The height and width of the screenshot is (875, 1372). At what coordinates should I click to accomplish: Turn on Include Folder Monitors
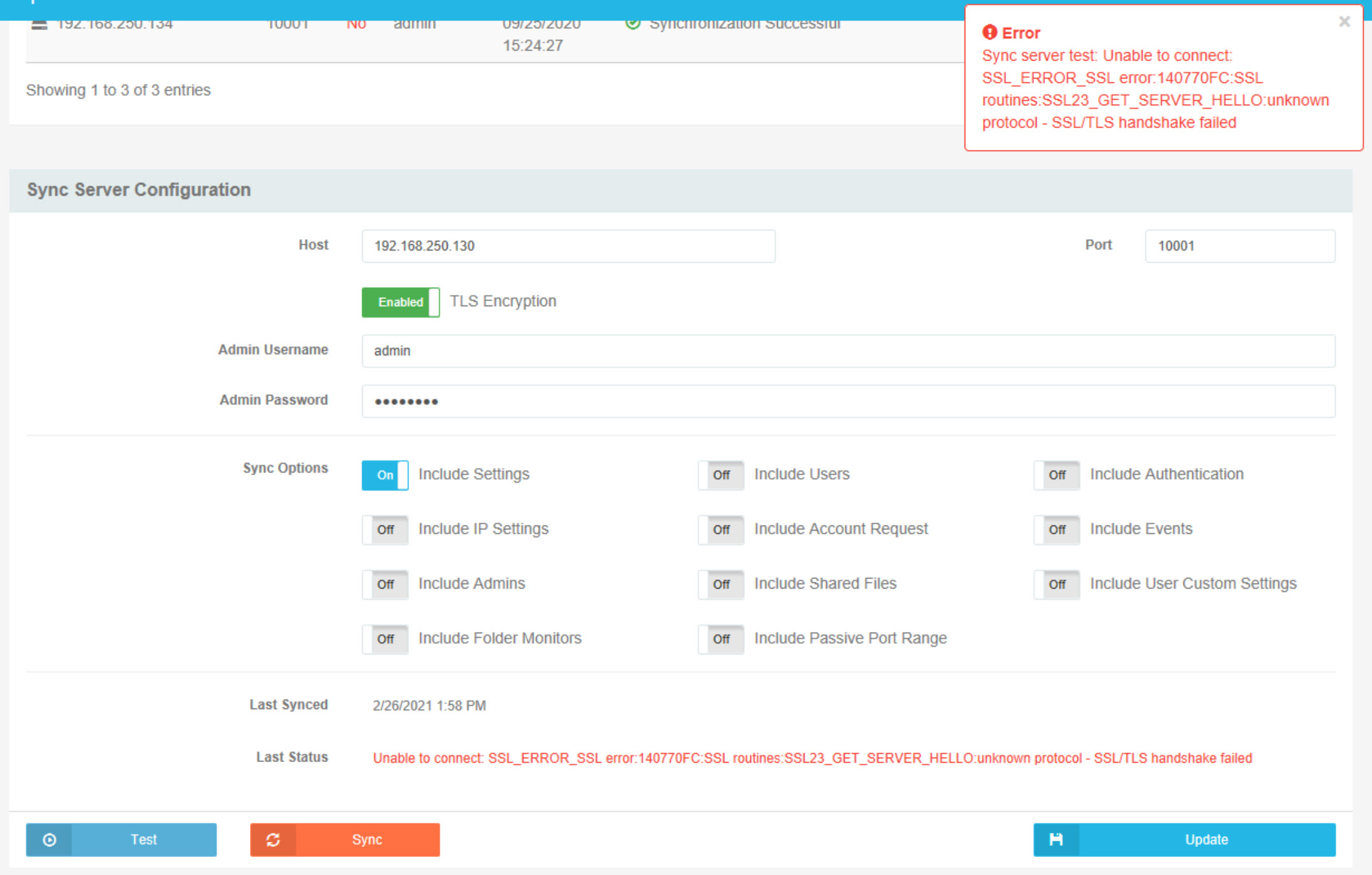pos(385,639)
